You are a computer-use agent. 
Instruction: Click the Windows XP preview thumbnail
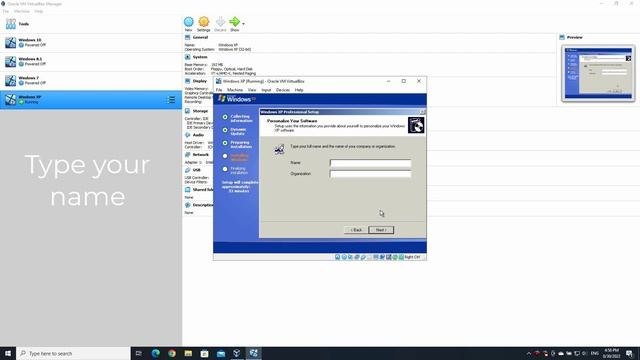(x=598, y=73)
